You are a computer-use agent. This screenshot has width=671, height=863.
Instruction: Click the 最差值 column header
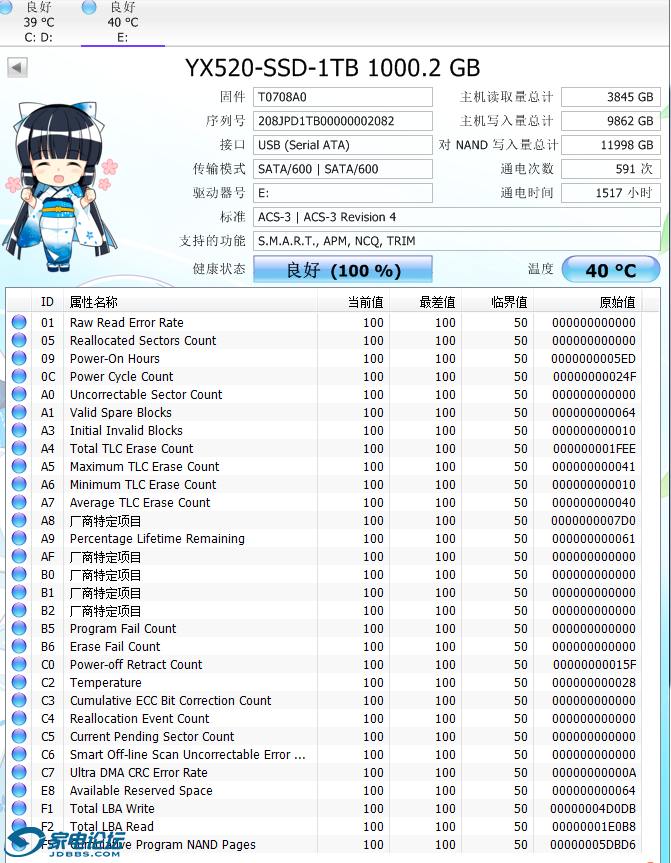[x=425, y=302]
